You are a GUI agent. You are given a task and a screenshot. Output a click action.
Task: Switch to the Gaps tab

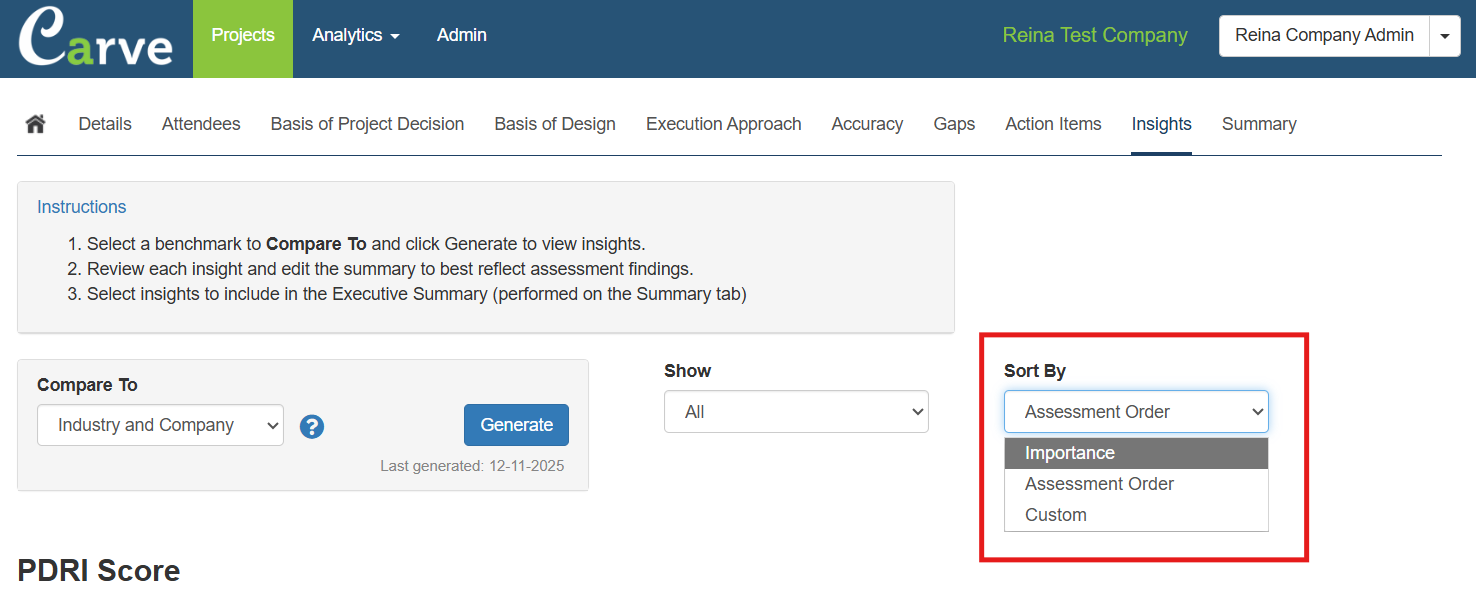(954, 124)
